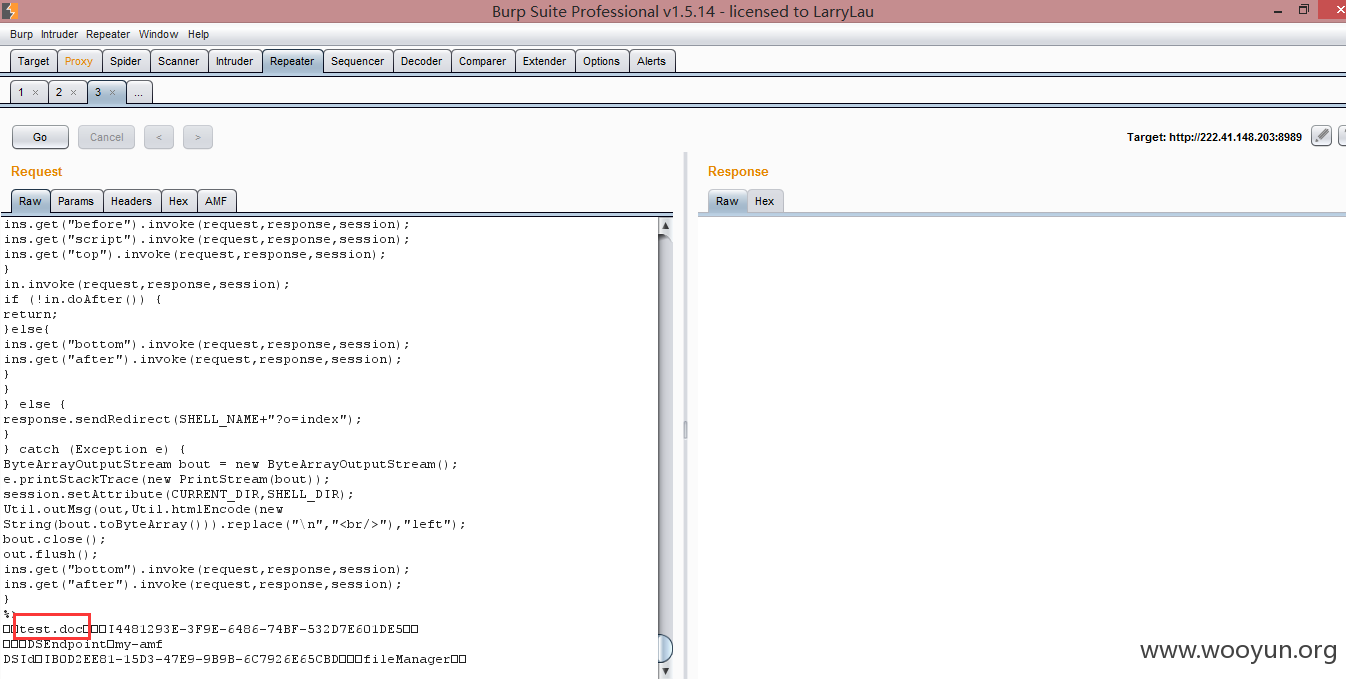Click the line 'session.setAttribute(CURRENT_DIR,SHELL_DIR);'
1346x679 pixels.
[179, 494]
